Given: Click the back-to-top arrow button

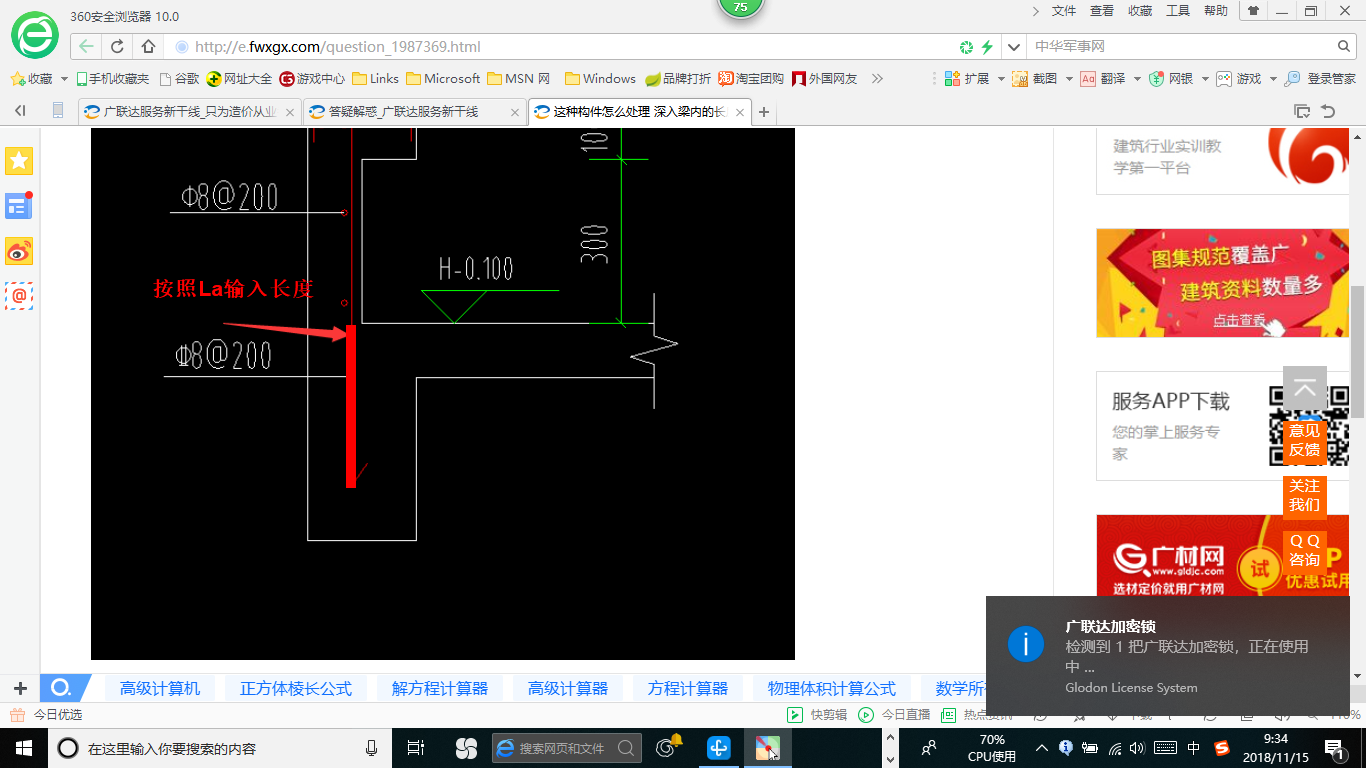Looking at the screenshot, I should pos(1304,388).
